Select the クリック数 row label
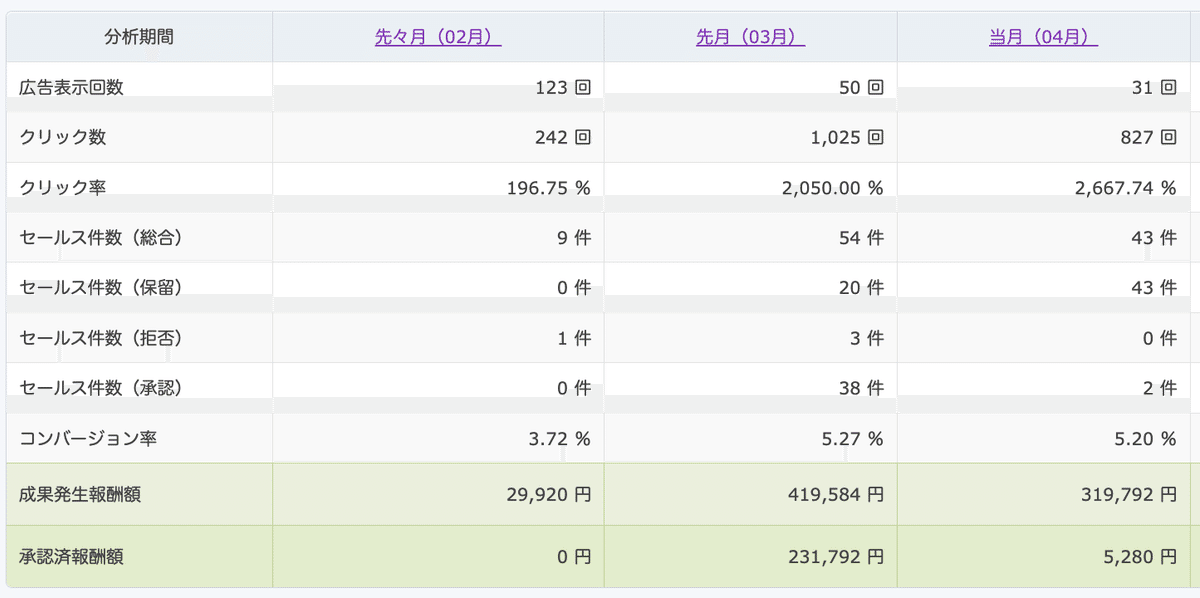The width and height of the screenshot is (1200, 598). pyautogui.click(x=63, y=137)
